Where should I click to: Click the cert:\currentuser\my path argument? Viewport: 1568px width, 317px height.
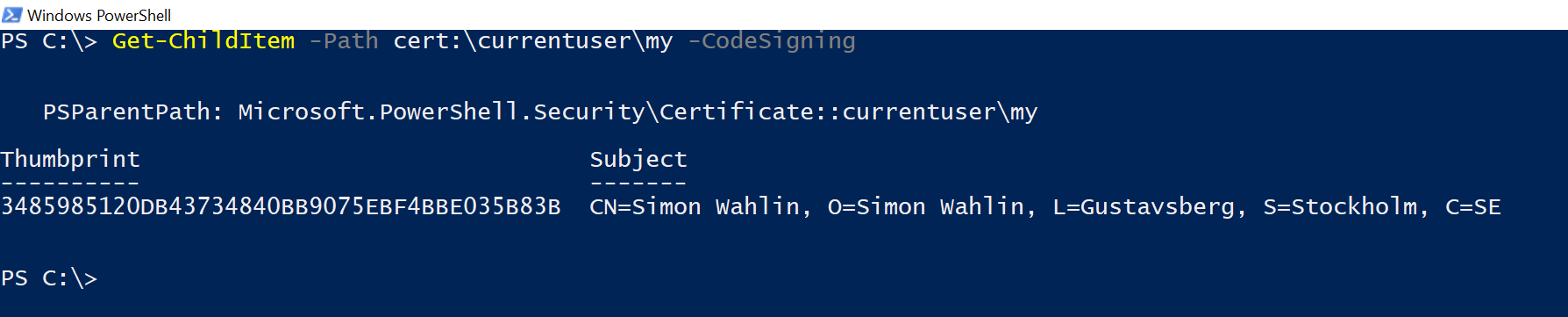(533, 41)
